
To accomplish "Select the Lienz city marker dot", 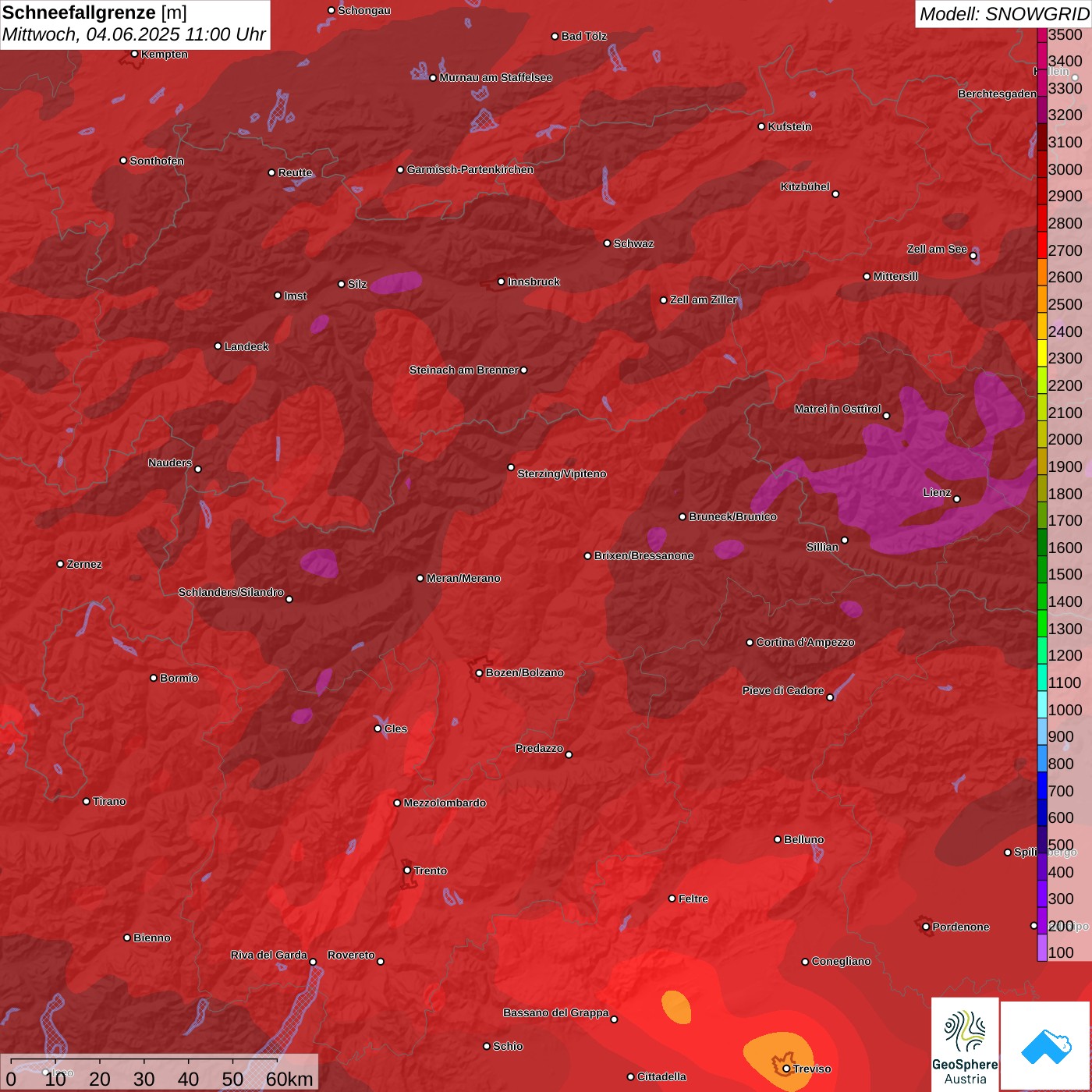I will 957,499.
